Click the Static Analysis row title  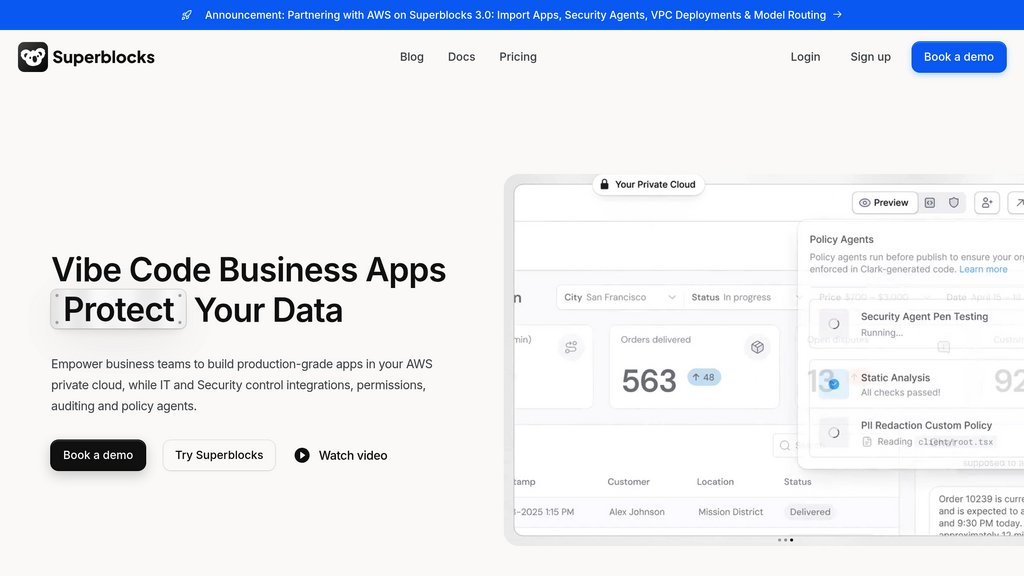pos(895,377)
